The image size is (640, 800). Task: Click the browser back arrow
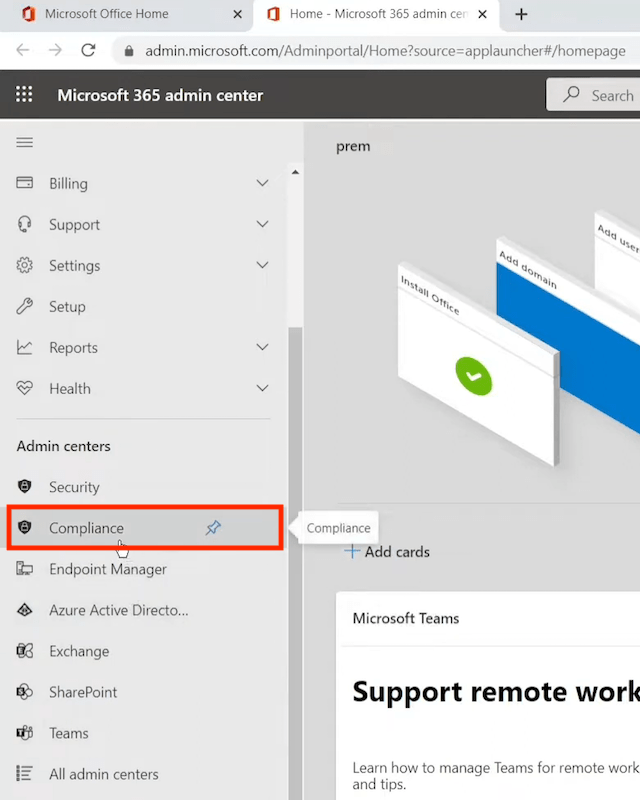pyautogui.click(x=23, y=50)
